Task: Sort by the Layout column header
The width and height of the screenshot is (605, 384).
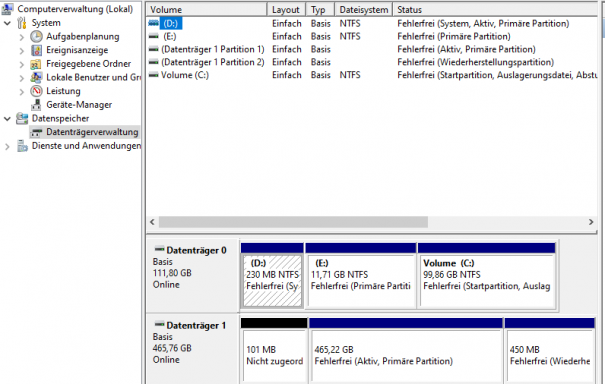Action: [x=286, y=10]
